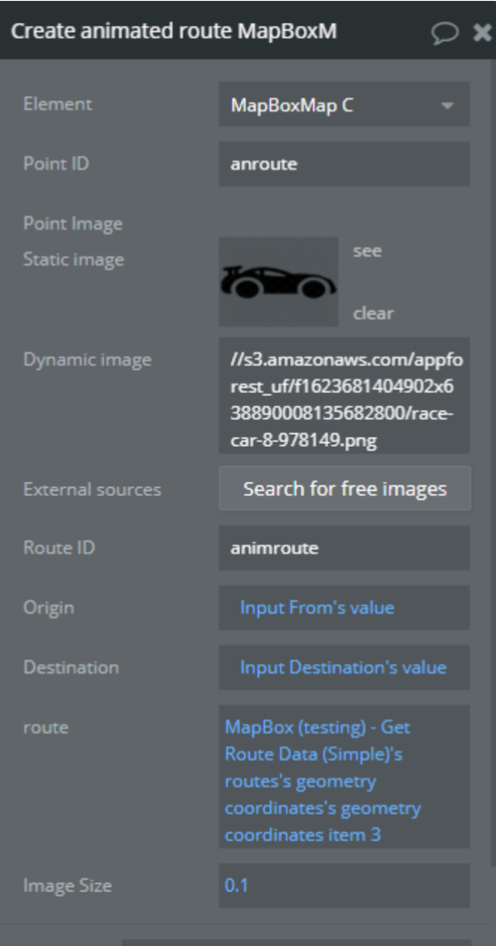Select the Point ID field with anroute
This screenshot has width=496, height=946.
[344, 163]
